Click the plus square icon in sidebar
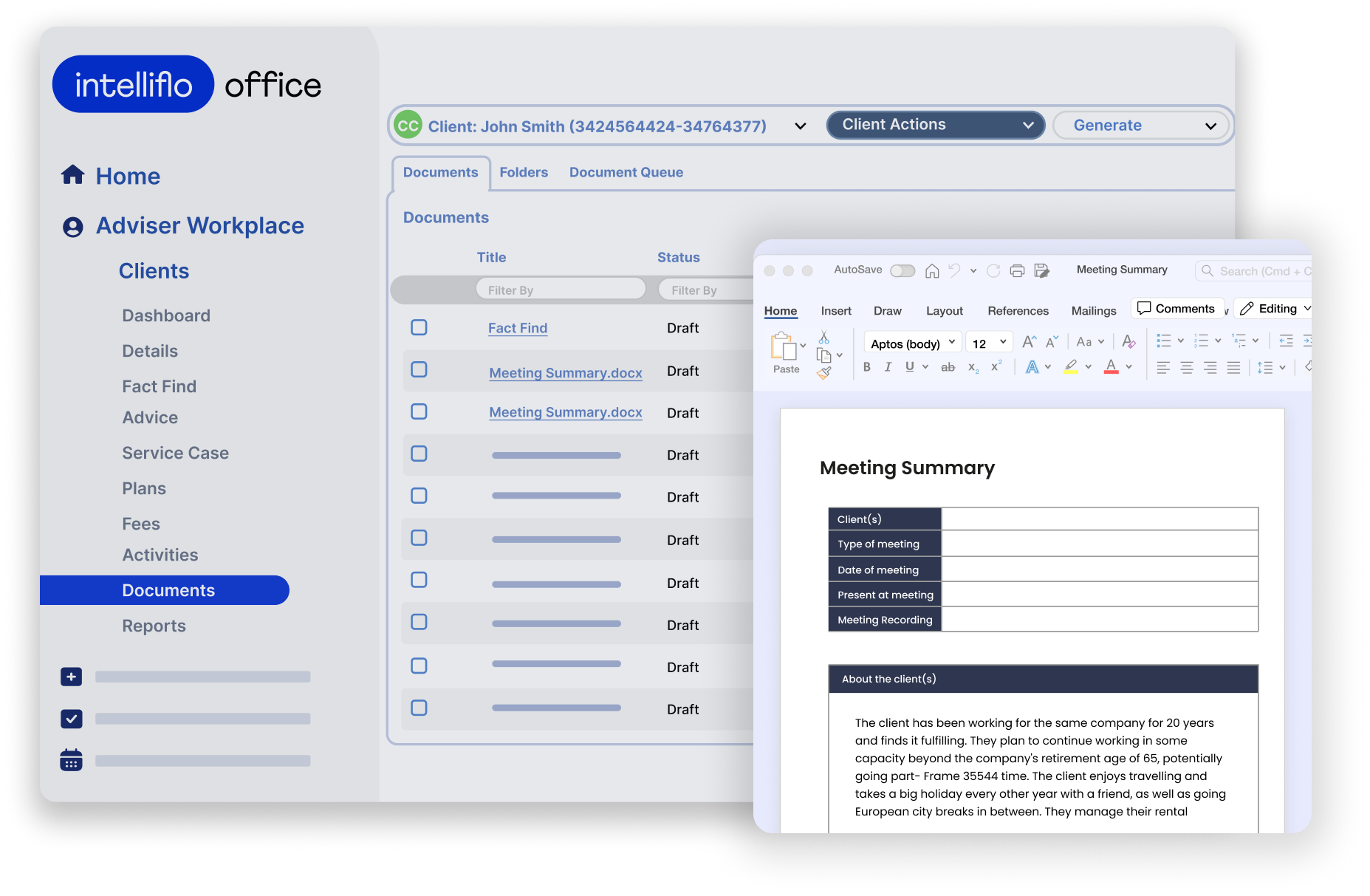Viewport: 1370px width, 896px height. (71, 677)
